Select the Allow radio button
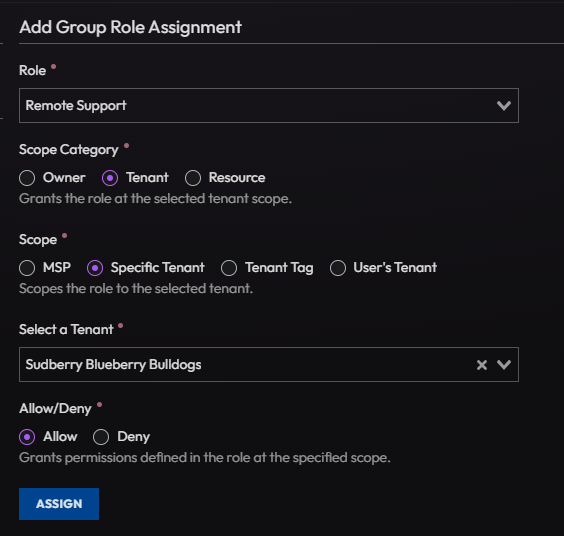This screenshot has width=564, height=536. click(x=27, y=437)
